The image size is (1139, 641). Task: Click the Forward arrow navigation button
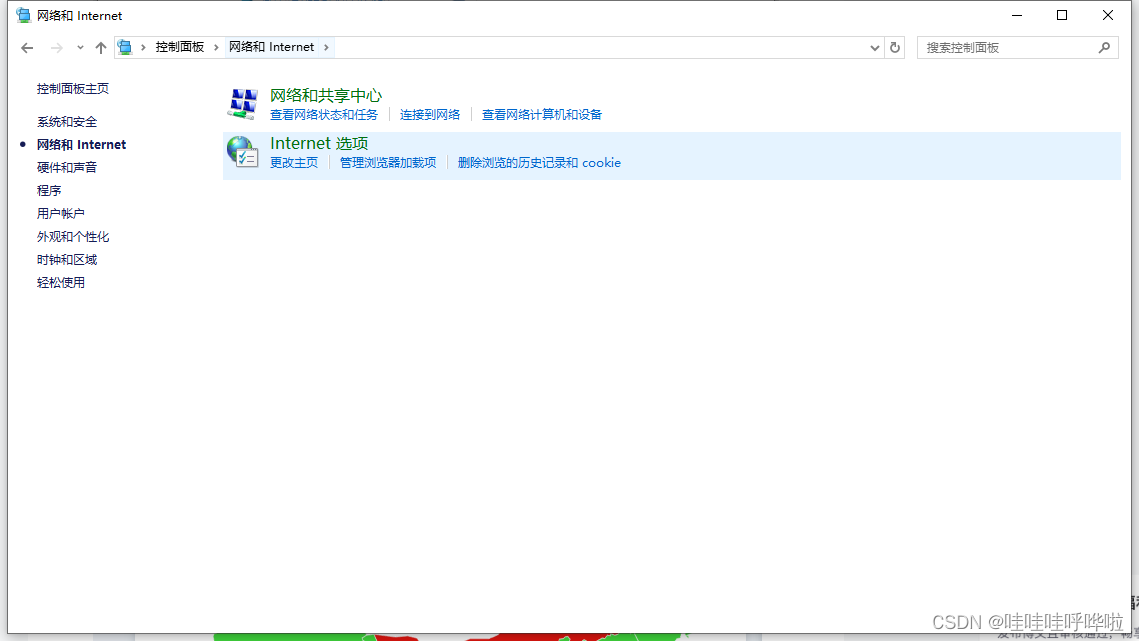[x=56, y=48]
